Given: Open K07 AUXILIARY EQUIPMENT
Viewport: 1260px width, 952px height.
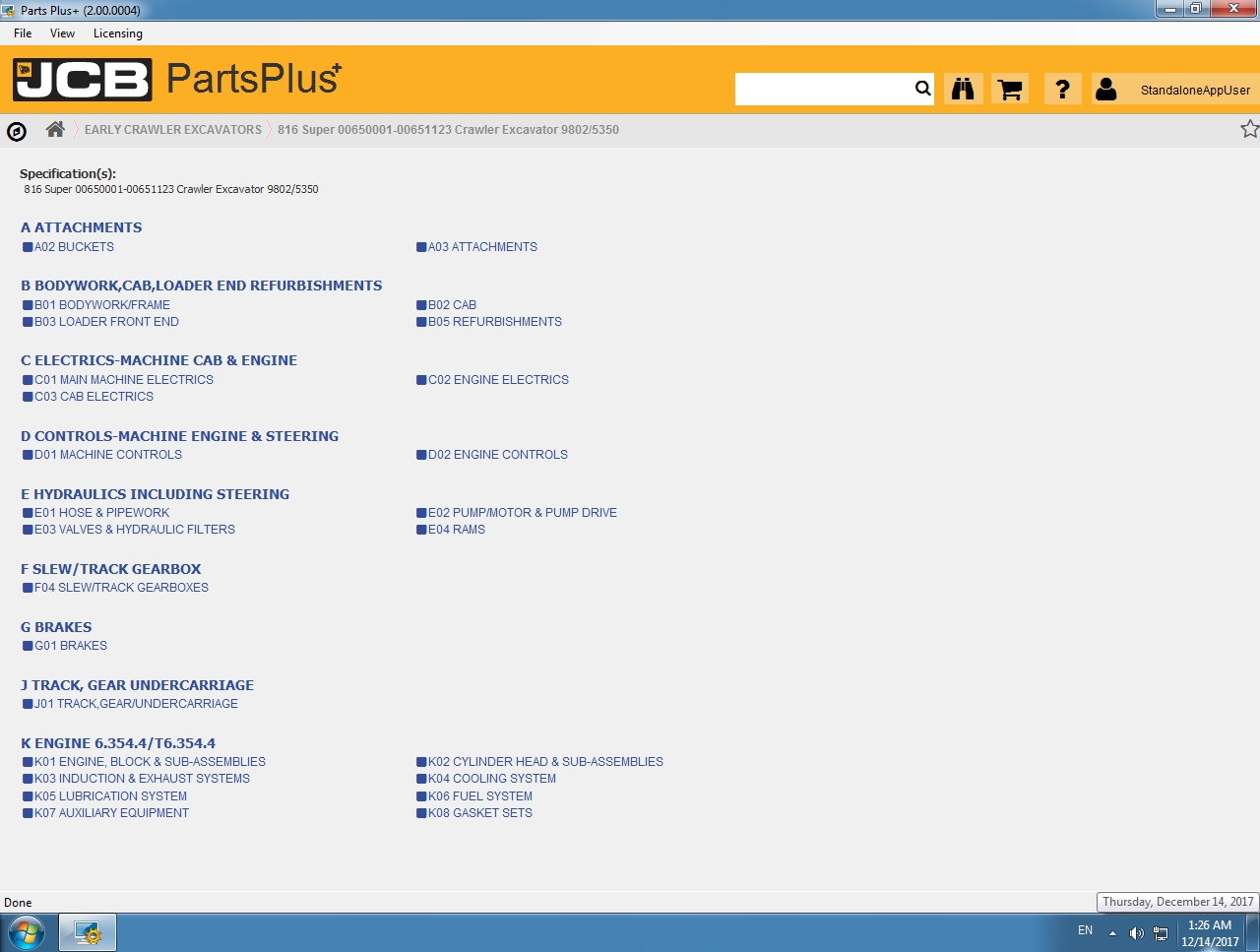Looking at the screenshot, I should point(111,813).
